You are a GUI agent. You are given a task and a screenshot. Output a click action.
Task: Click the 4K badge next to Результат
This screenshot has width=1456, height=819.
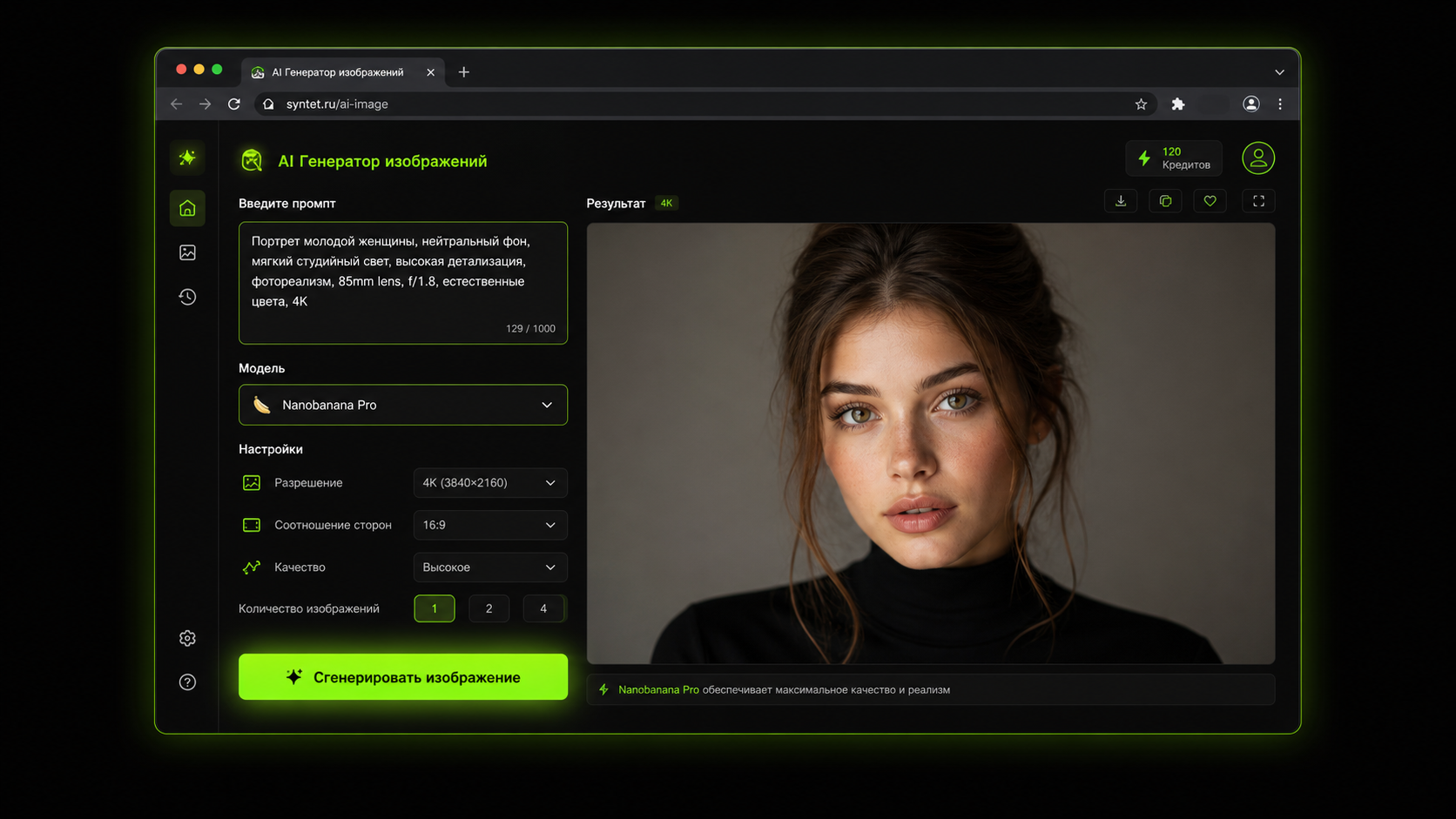point(666,203)
